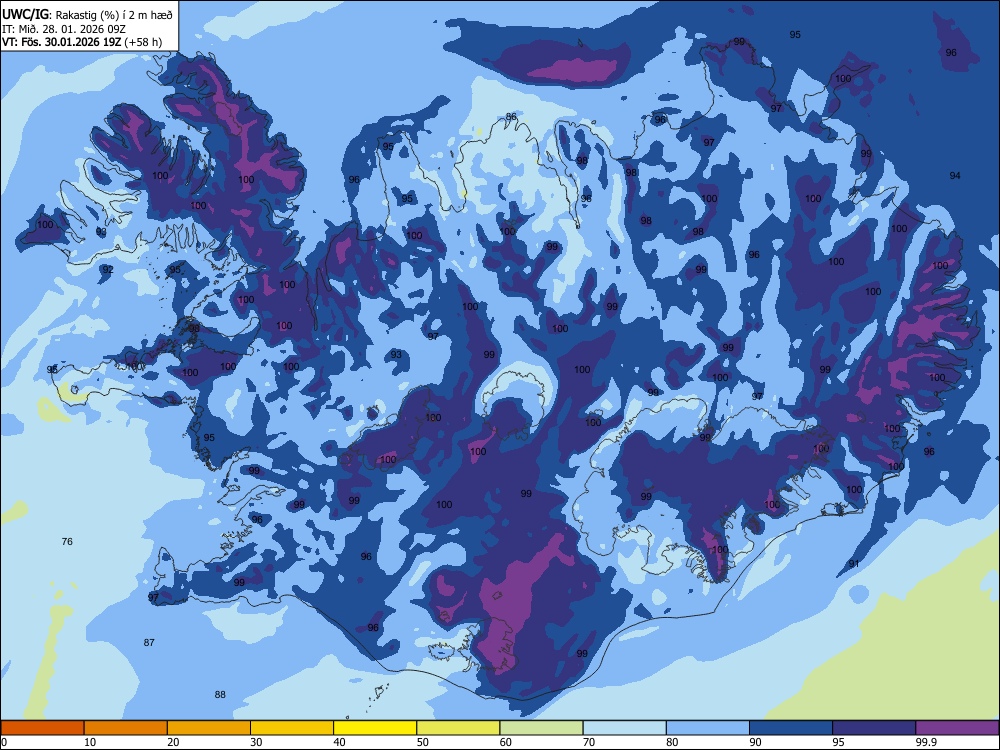Click the 50-60 pale yellow legend swatch
Image resolution: width=1000 pixels, height=750 pixels.
click(458, 728)
